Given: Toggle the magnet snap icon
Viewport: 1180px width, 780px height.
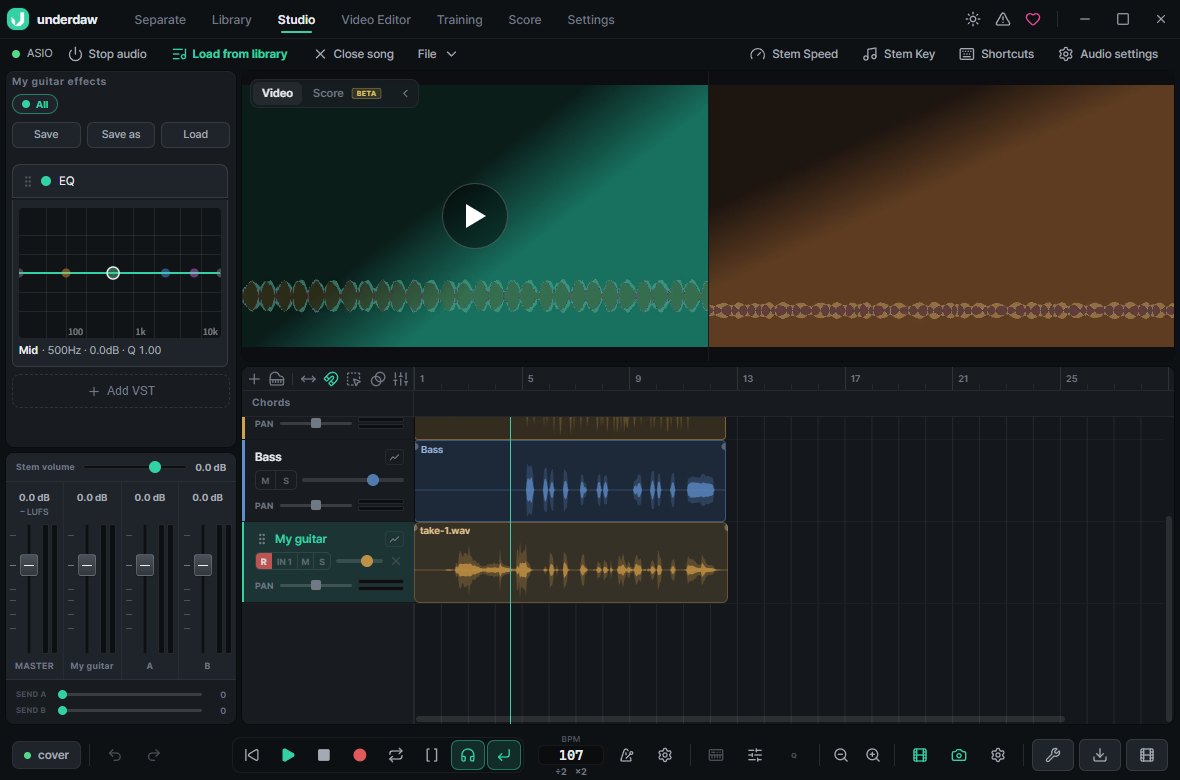Looking at the screenshot, I should pos(330,379).
